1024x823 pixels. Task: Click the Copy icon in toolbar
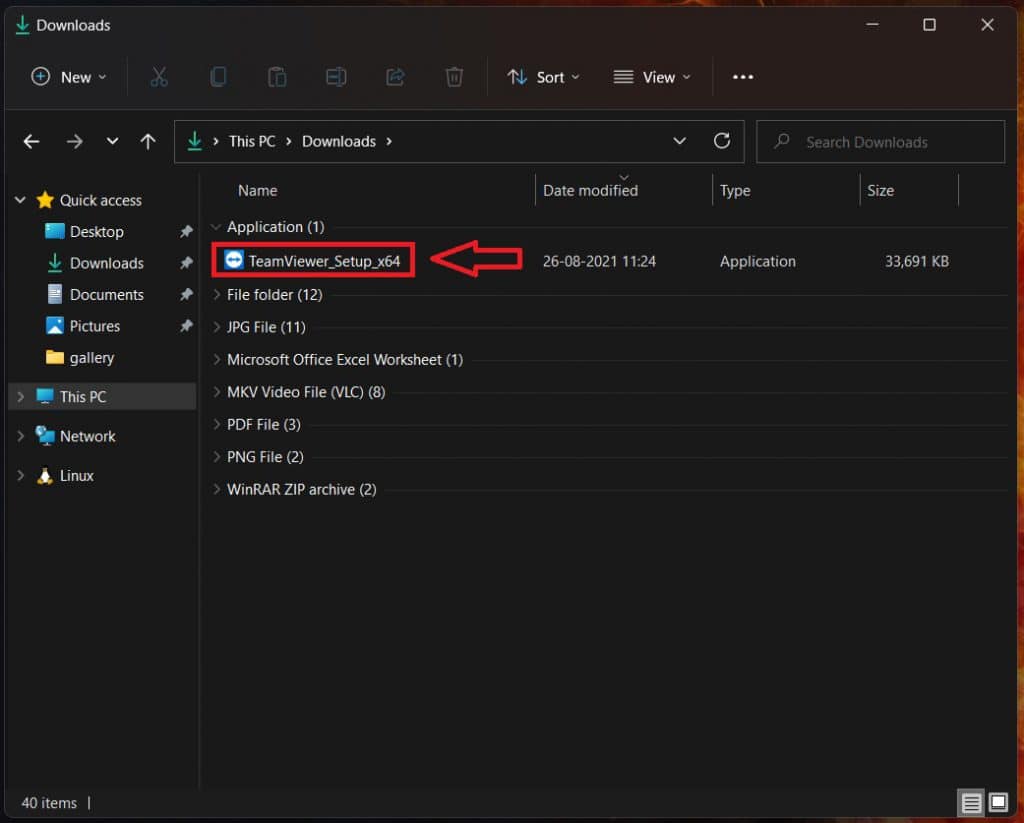pos(218,77)
